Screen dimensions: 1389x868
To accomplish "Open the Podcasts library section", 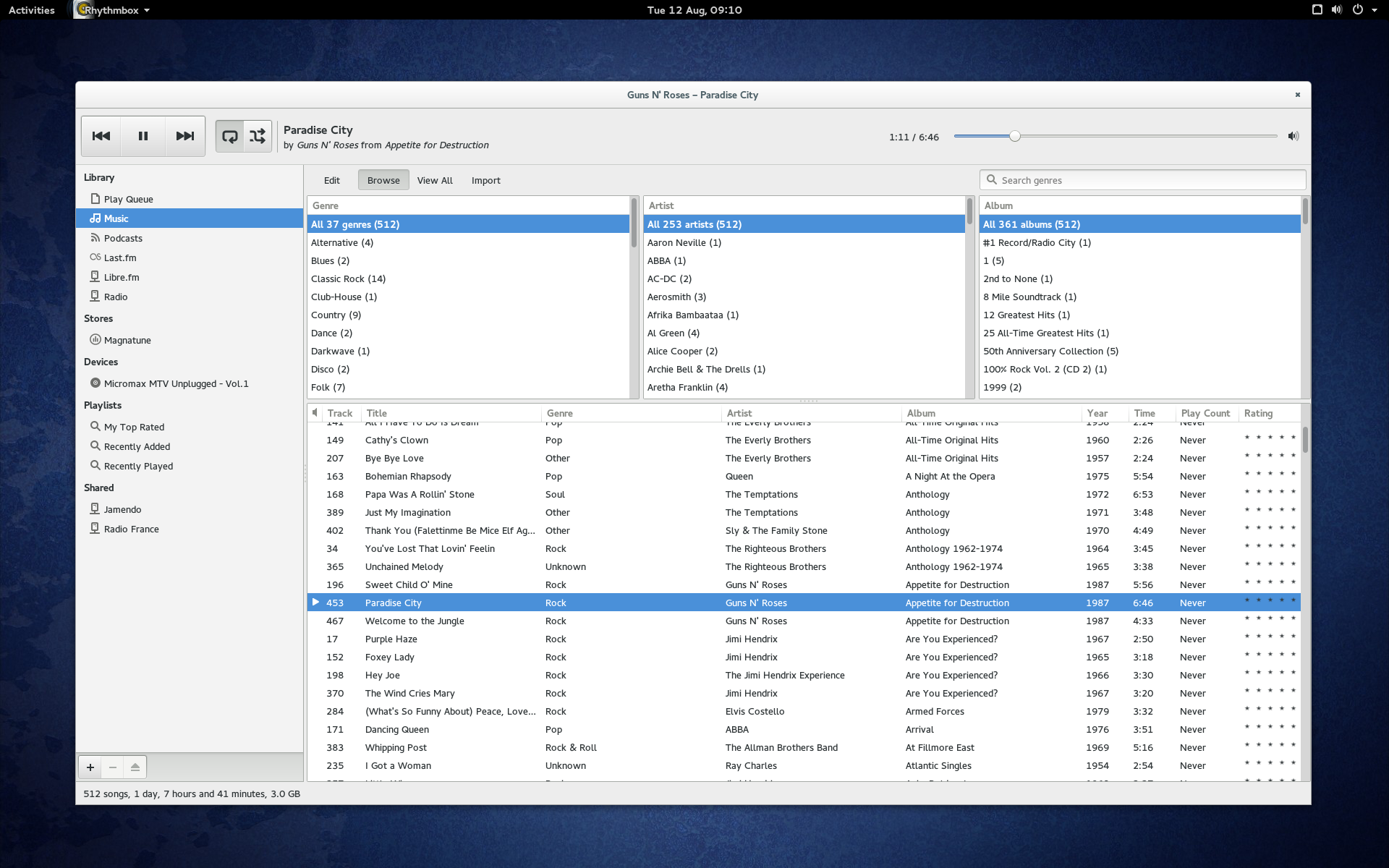I will point(123,238).
